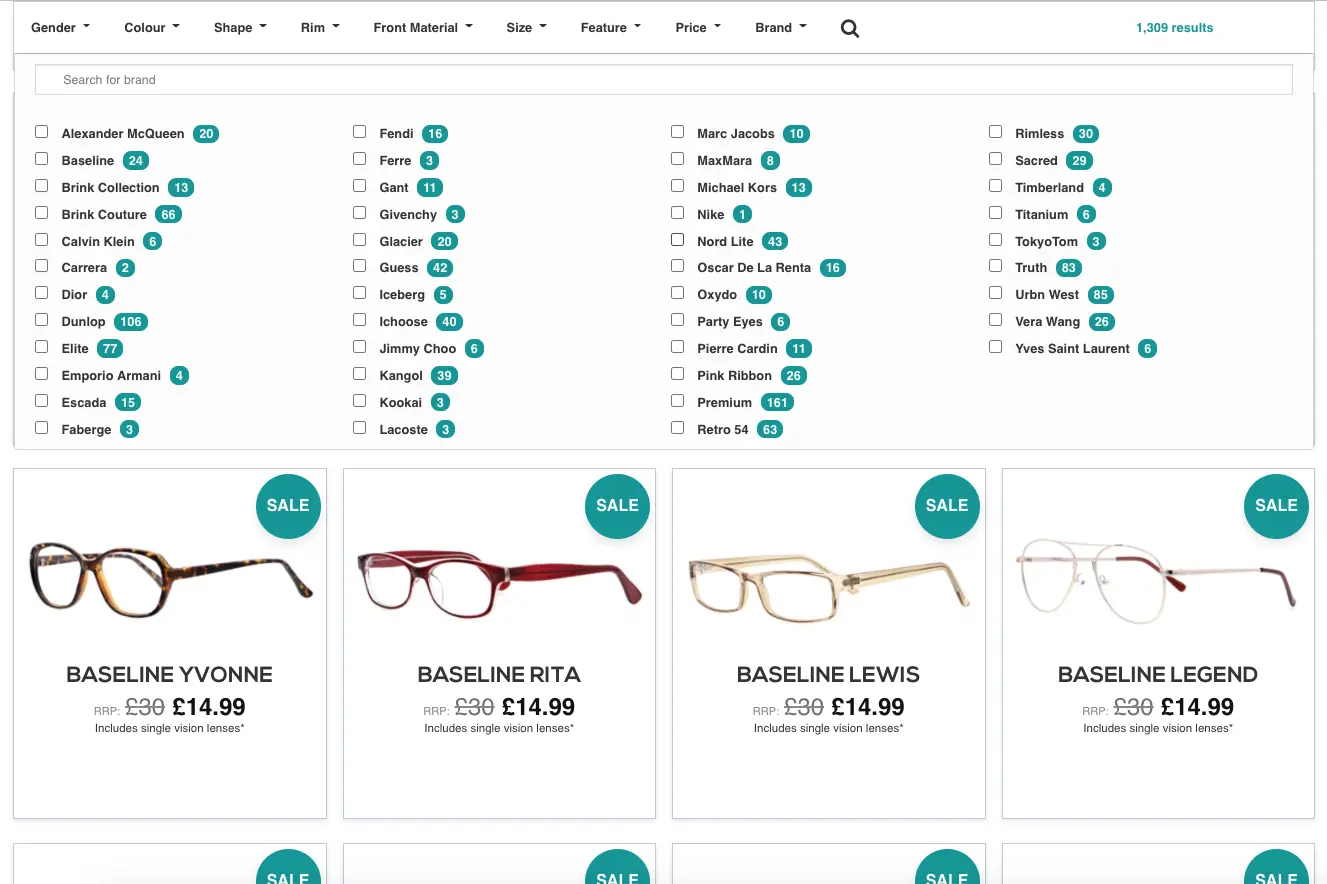Click the 161 count badge next to Premium

click(777, 403)
